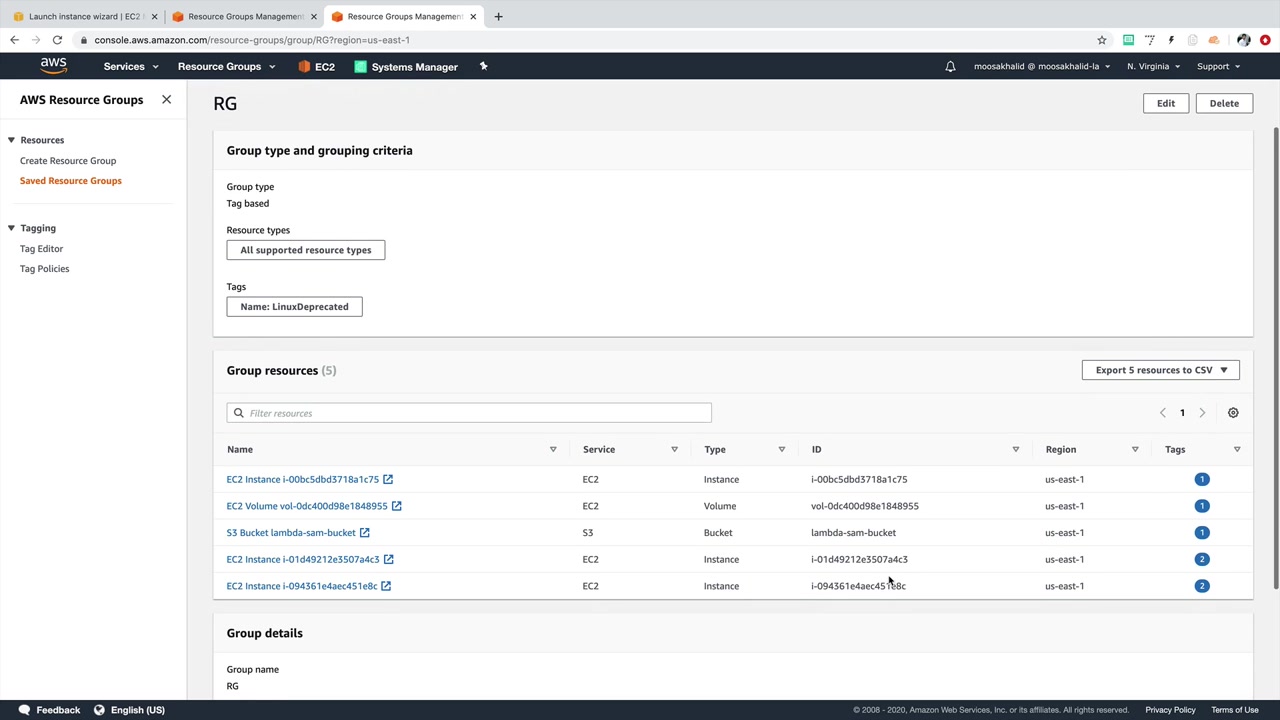Select Saved Resource Groups in sidebar
Image resolution: width=1280 pixels, height=720 pixels.
[x=71, y=181]
